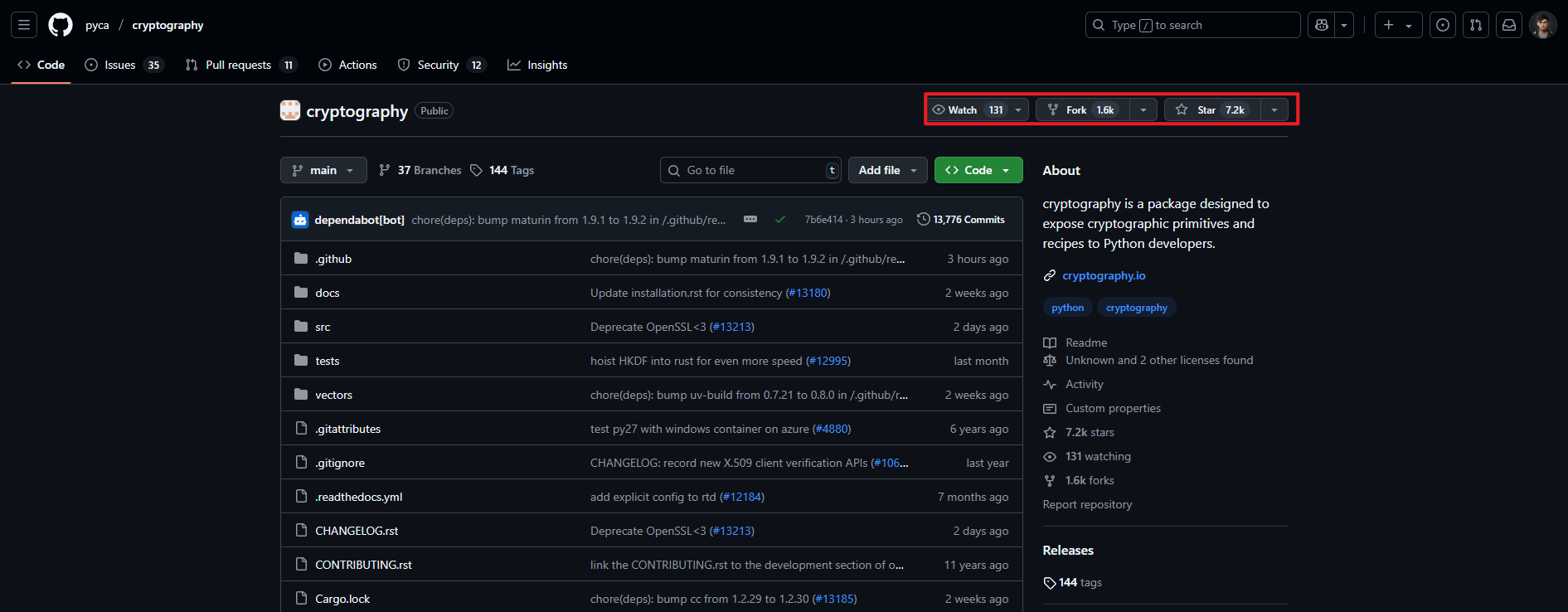Open the issues icon in the header

click(x=1443, y=25)
